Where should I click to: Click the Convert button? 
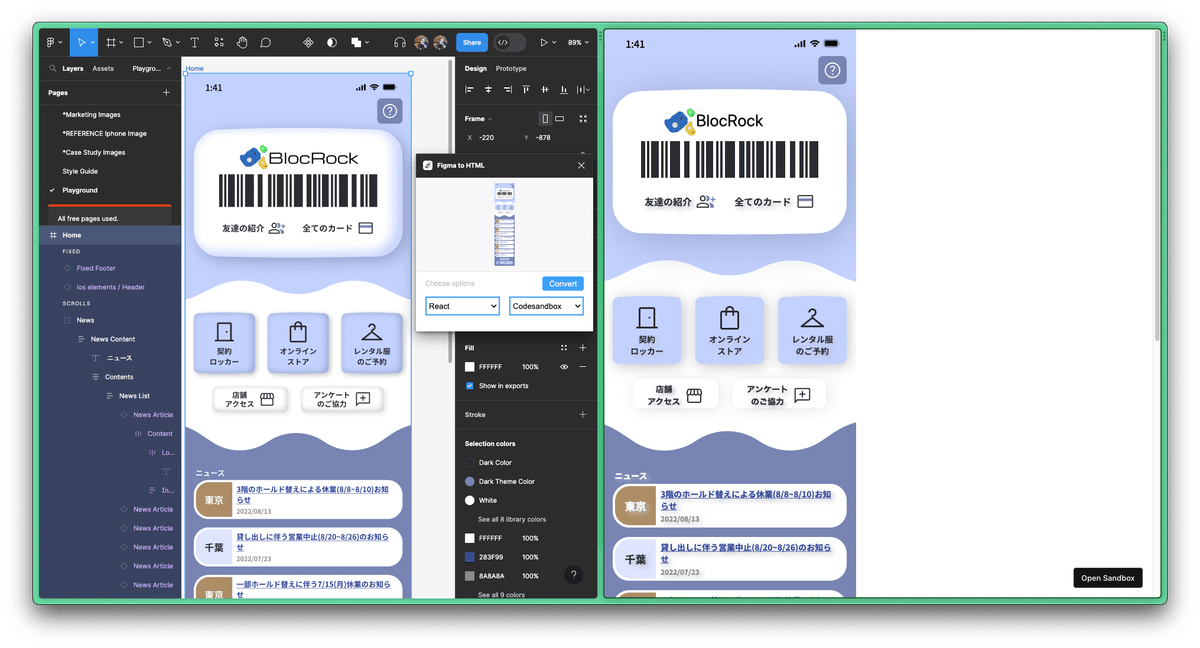pyautogui.click(x=563, y=284)
